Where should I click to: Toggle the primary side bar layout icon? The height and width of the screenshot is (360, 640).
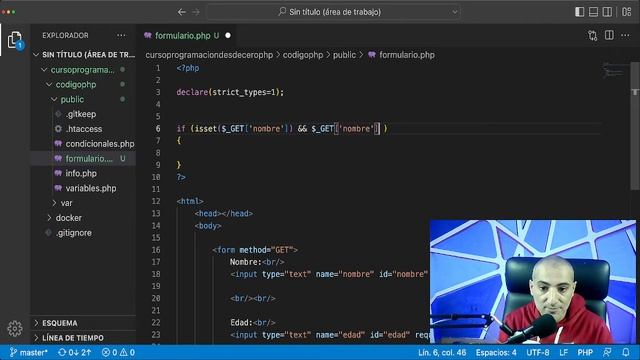pos(579,12)
